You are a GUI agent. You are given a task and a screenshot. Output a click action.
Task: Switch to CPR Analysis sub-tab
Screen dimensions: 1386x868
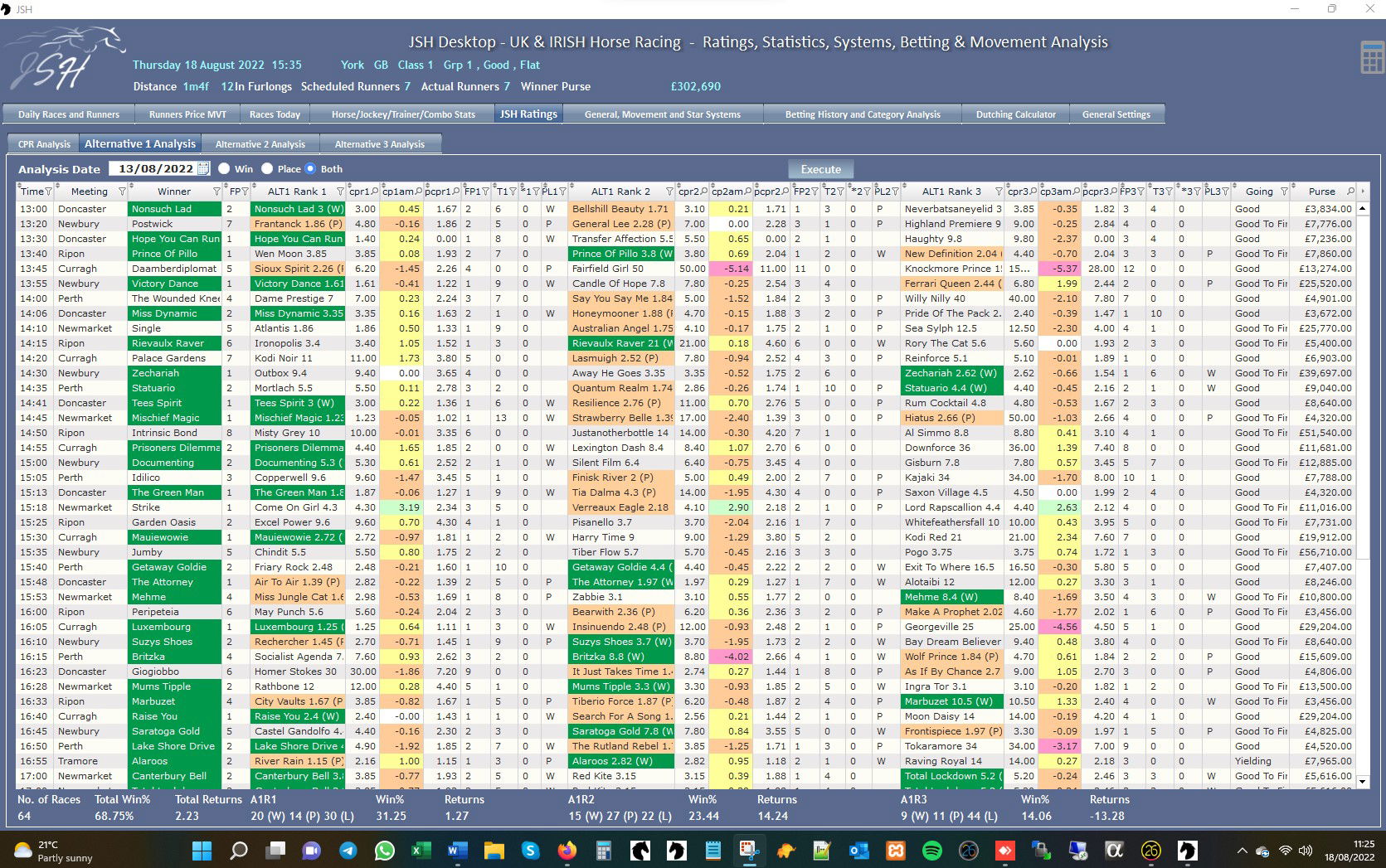(44, 144)
